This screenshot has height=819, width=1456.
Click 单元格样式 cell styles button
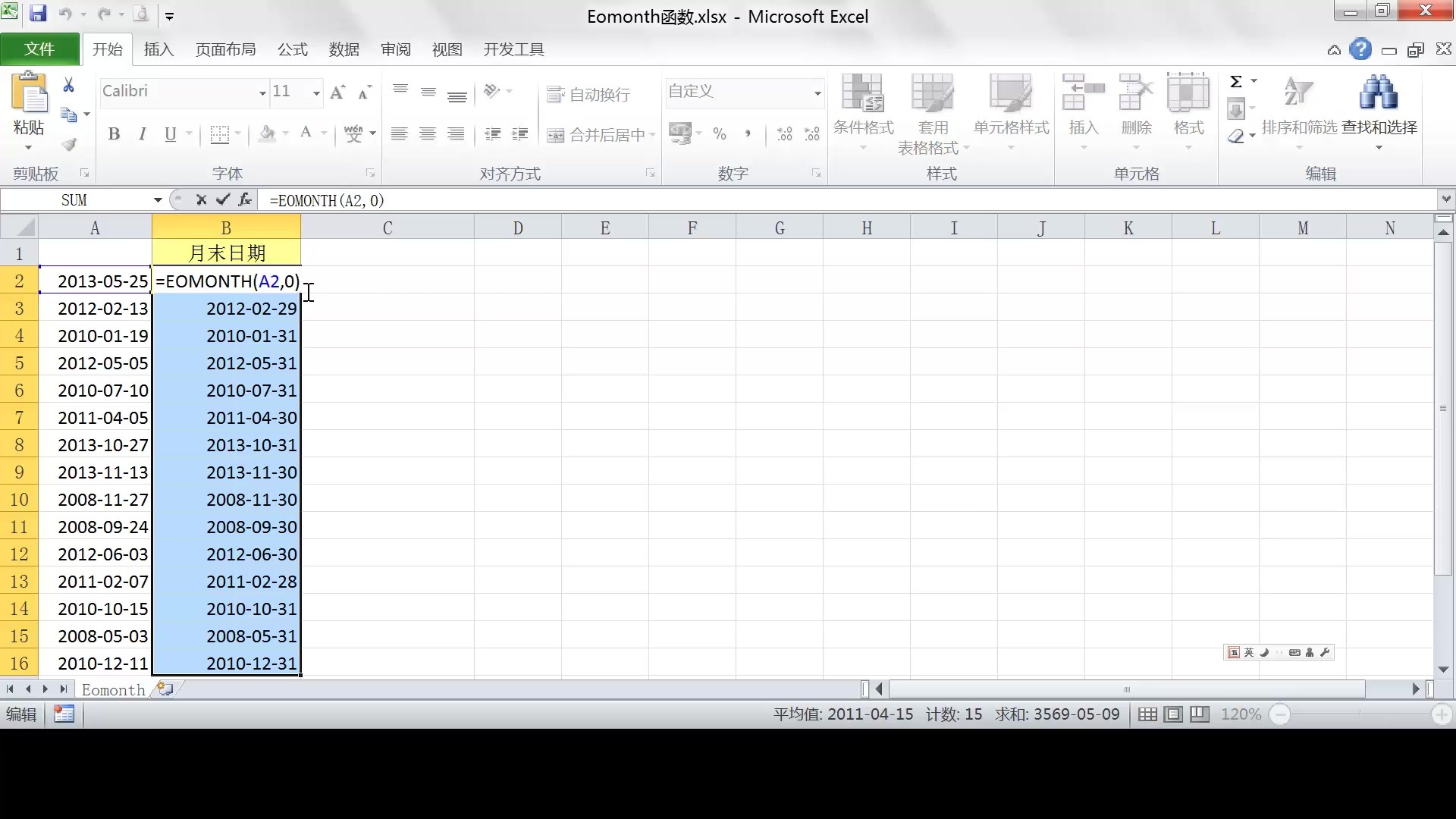point(1011,111)
